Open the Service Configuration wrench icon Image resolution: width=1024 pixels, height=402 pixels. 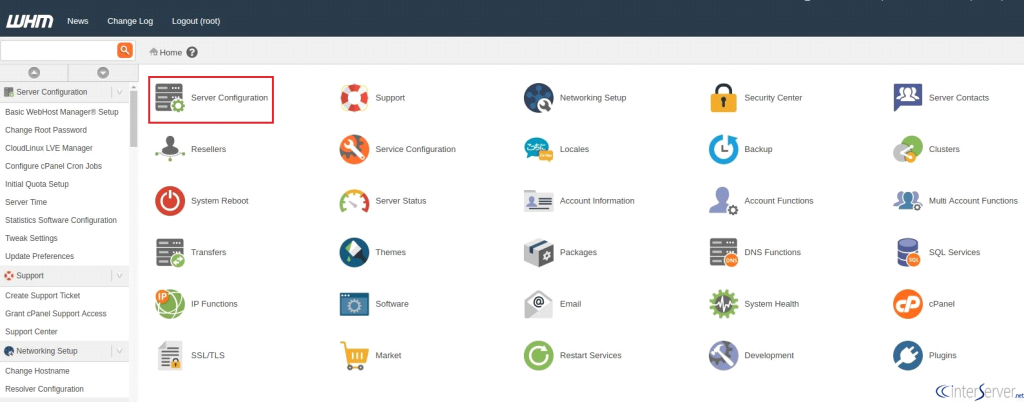click(354, 149)
